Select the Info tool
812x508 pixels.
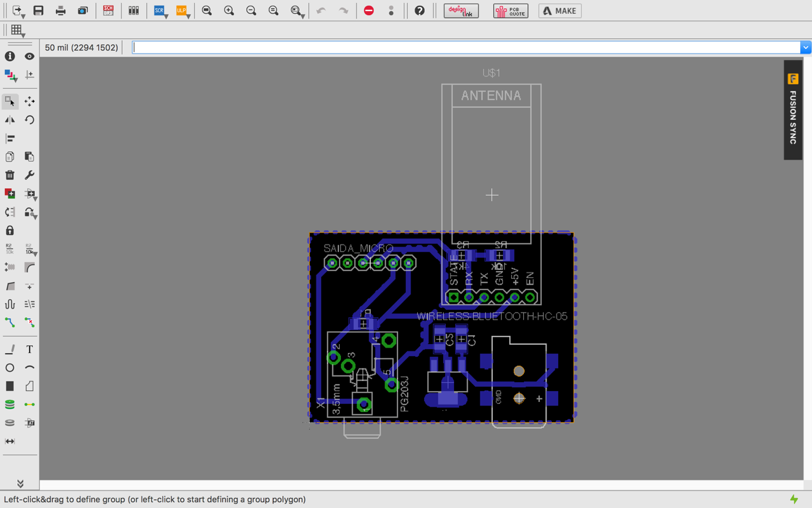tap(10, 56)
